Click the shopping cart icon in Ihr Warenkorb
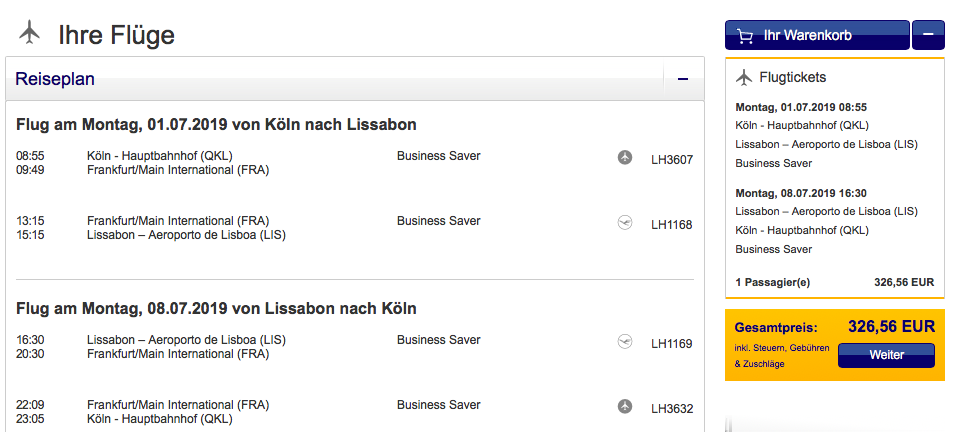The image size is (955, 432). pyautogui.click(x=745, y=35)
